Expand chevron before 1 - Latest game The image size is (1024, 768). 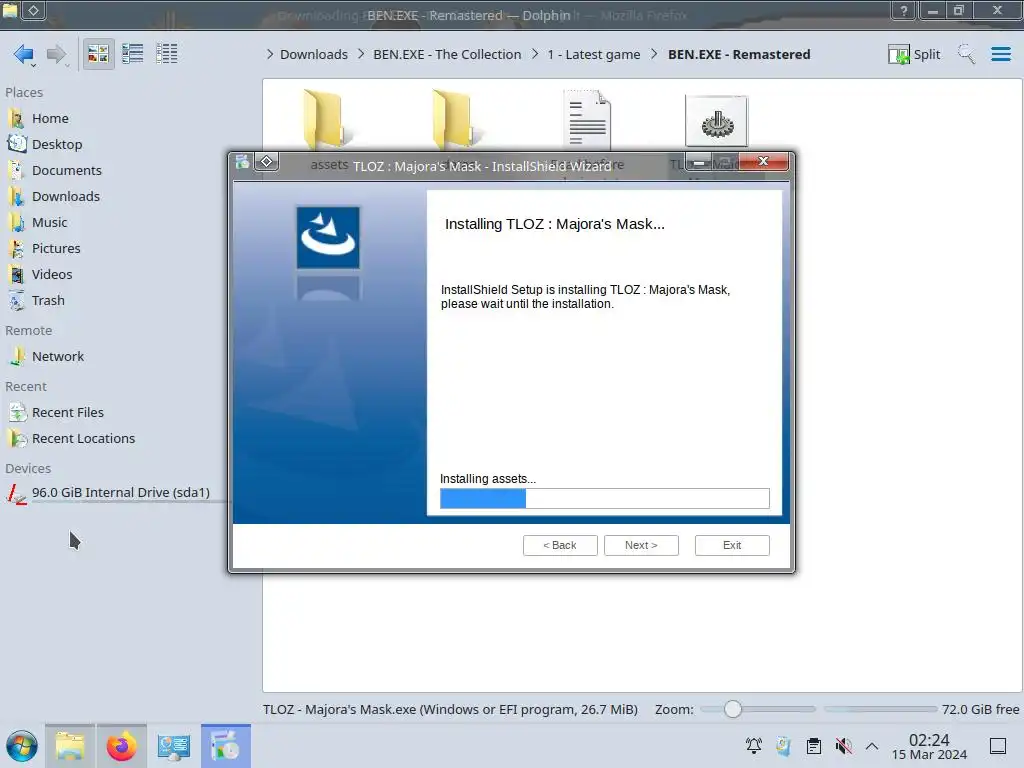(535, 54)
